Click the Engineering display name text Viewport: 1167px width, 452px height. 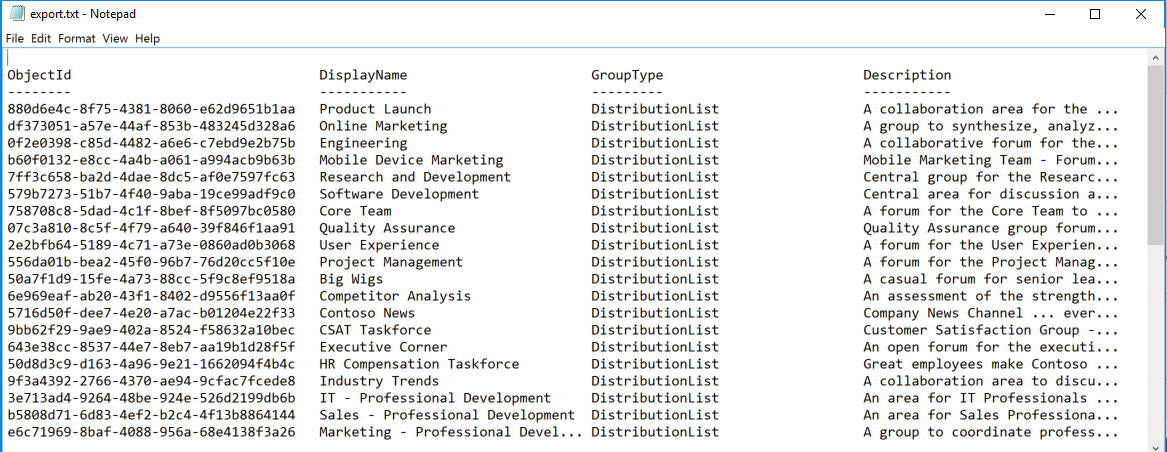point(363,143)
